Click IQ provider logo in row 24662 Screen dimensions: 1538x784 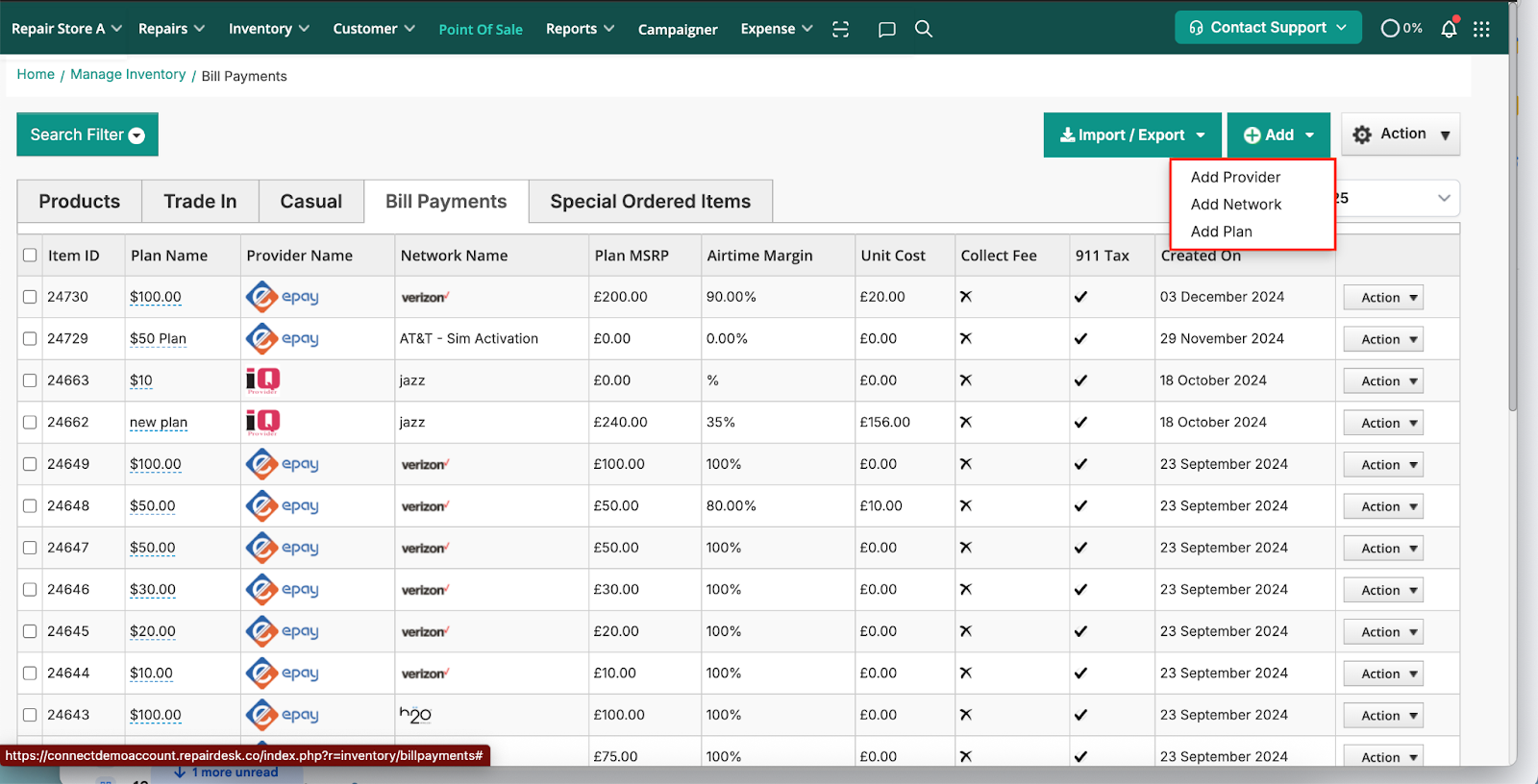click(262, 423)
